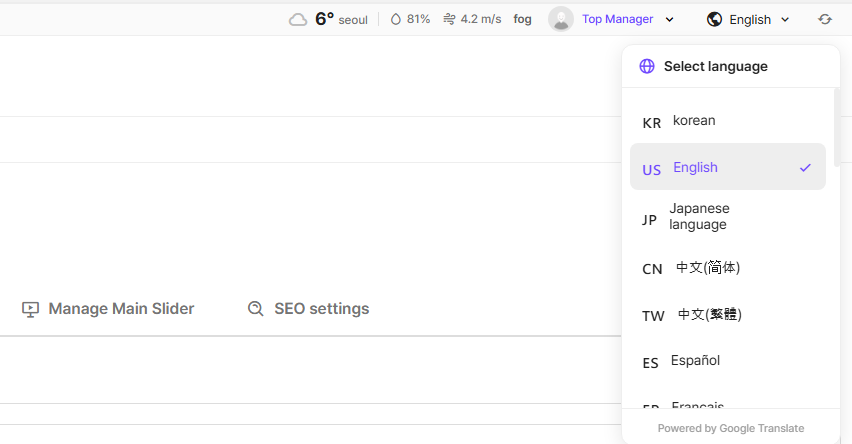This screenshot has height=444, width=852.
Task: Collapse the English language dropdown
Action: [x=785, y=19]
